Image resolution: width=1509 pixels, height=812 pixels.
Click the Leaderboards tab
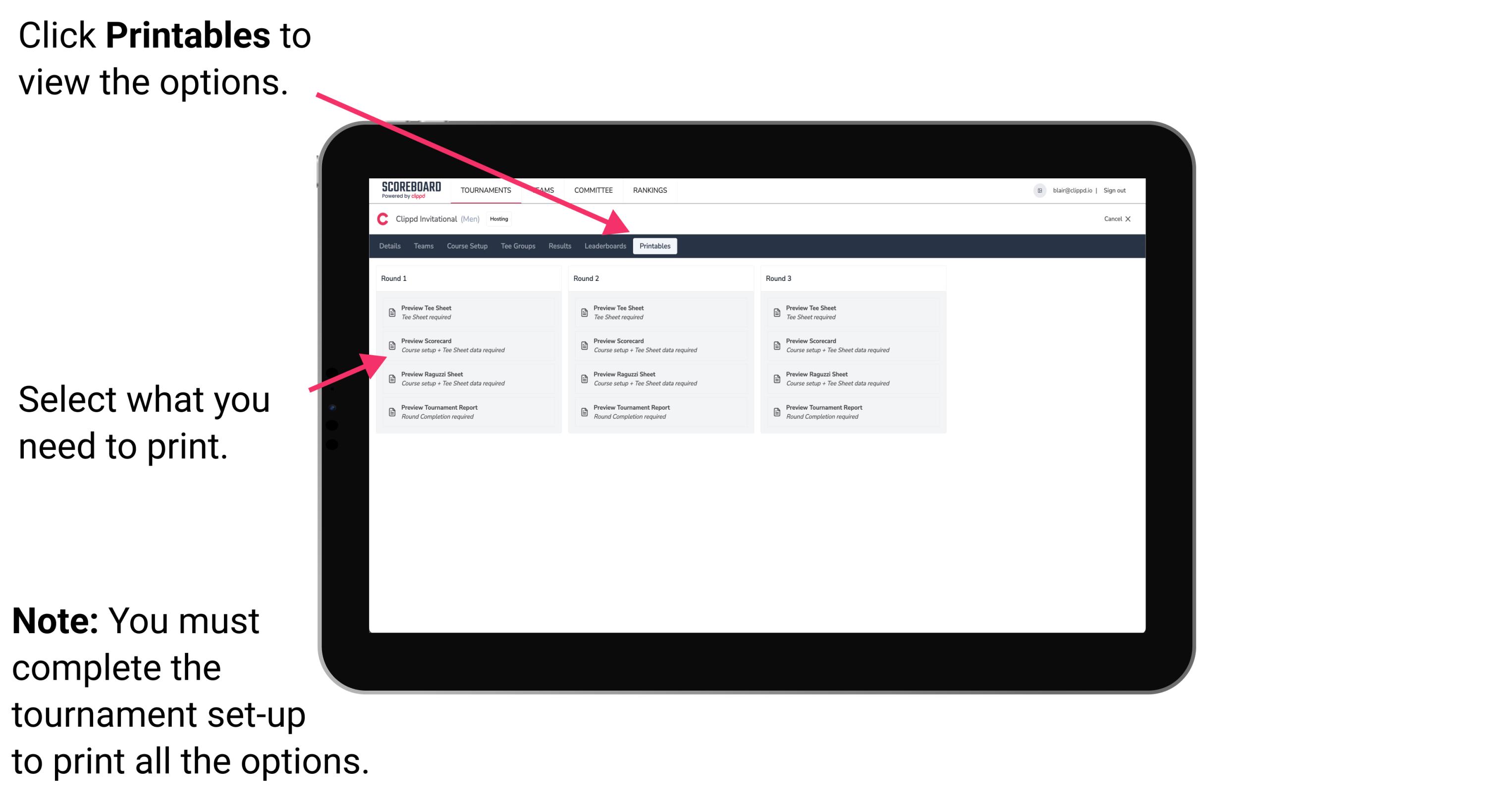click(x=604, y=246)
